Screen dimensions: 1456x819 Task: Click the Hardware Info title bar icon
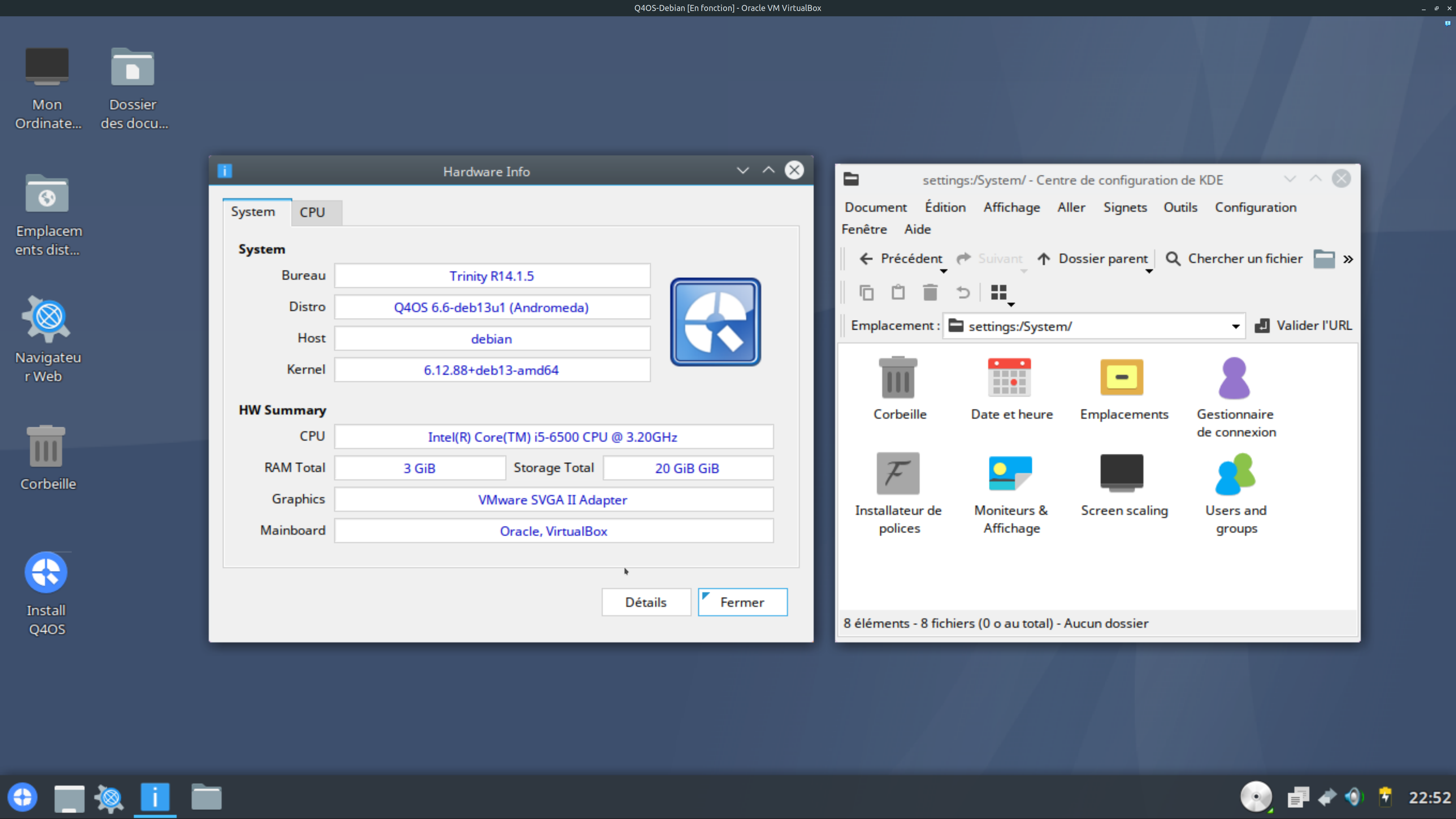click(224, 171)
